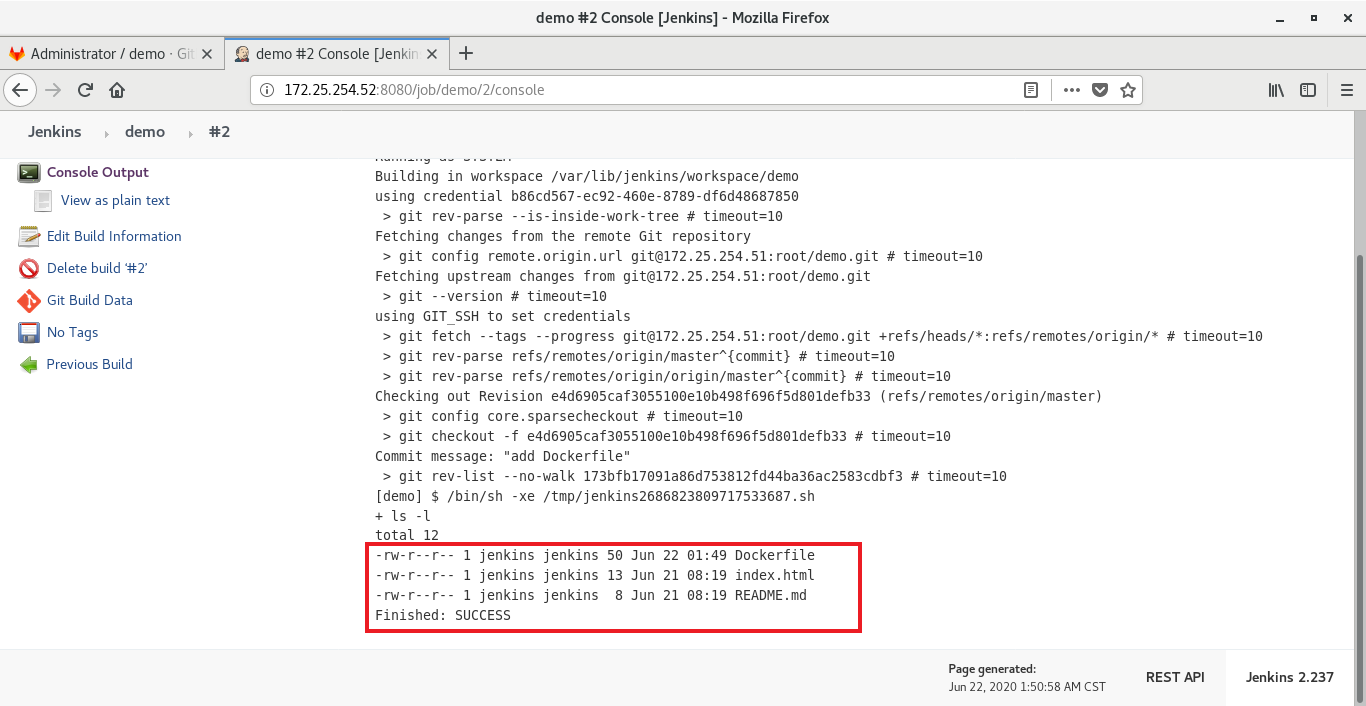Expand the demo breadcrumb arrow
This screenshot has width=1366, height=706.
(x=190, y=133)
